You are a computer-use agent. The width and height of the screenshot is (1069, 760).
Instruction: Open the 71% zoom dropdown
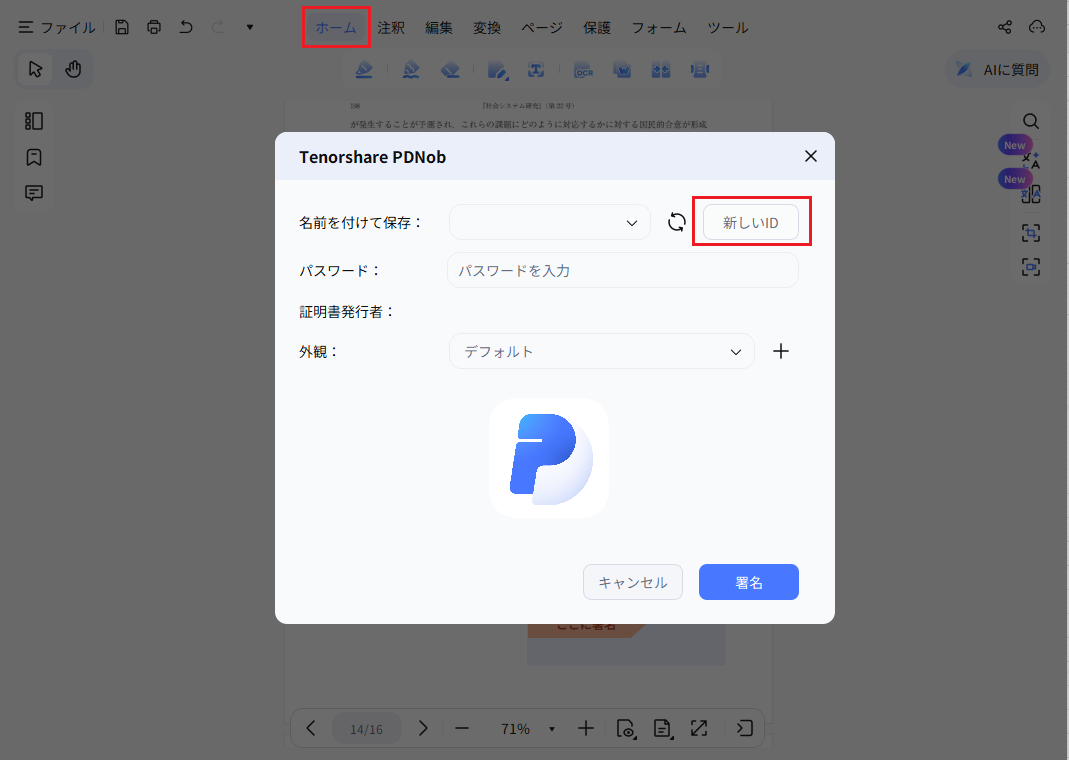(x=527, y=729)
